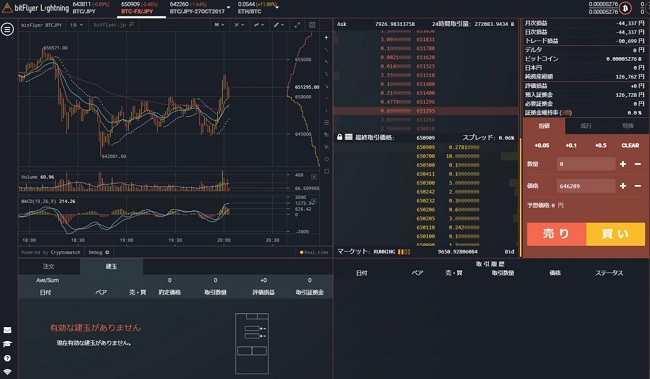Click the order book grouping list icon
Image resolution: width=650 pixels, height=379 pixels.
349,137
